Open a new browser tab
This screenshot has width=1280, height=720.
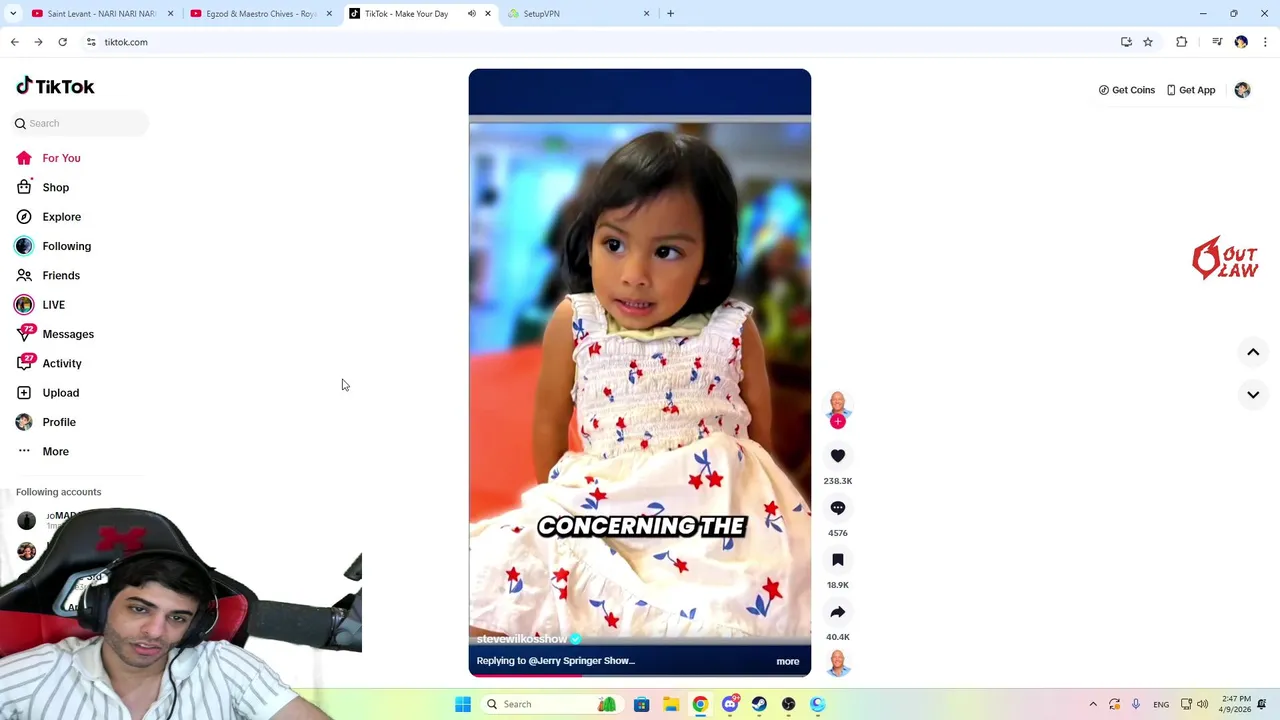pyautogui.click(x=670, y=14)
